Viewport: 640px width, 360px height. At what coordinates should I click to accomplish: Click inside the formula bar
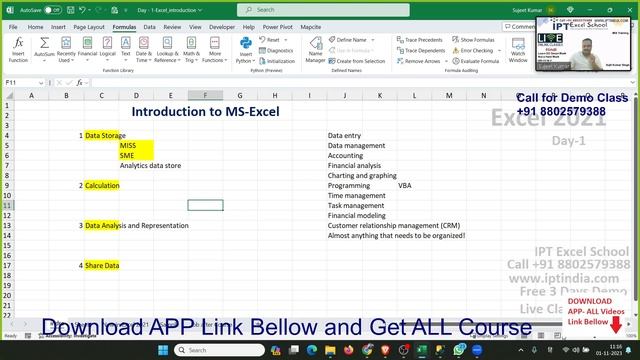pos(359,83)
